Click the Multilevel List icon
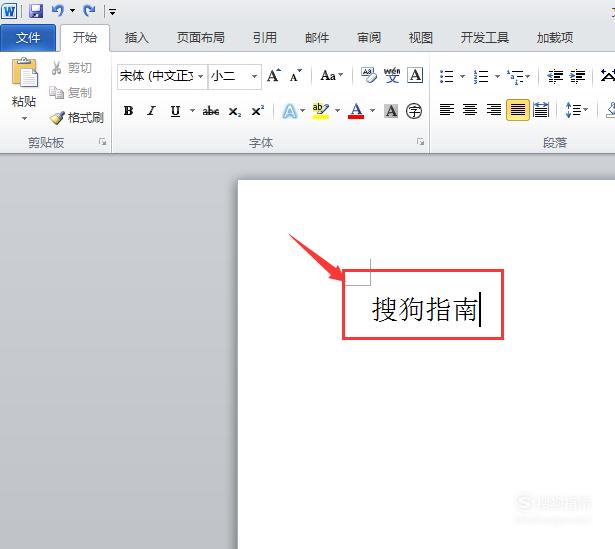Viewport: 615px width, 549px height. pos(515,76)
